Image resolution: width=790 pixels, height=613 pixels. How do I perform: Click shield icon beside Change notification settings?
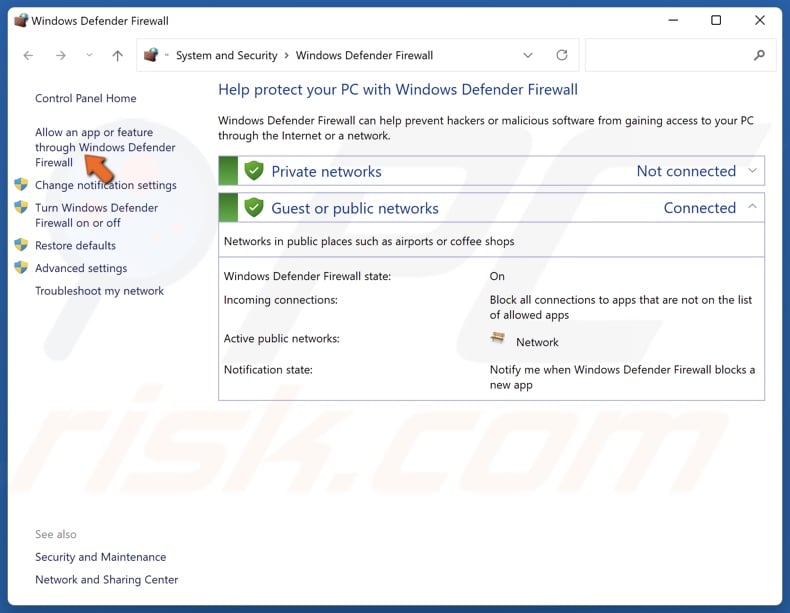(x=21, y=184)
